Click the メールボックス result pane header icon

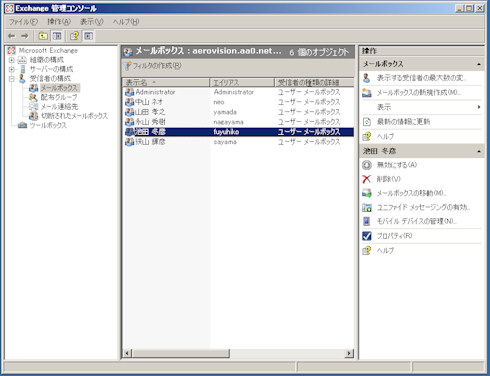click(128, 52)
